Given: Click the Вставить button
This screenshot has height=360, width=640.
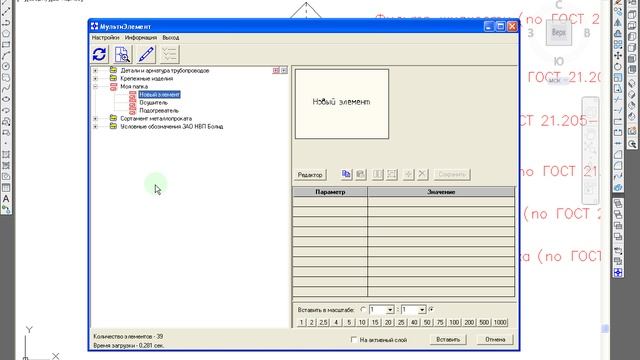Looking at the screenshot, I should coord(448,340).
